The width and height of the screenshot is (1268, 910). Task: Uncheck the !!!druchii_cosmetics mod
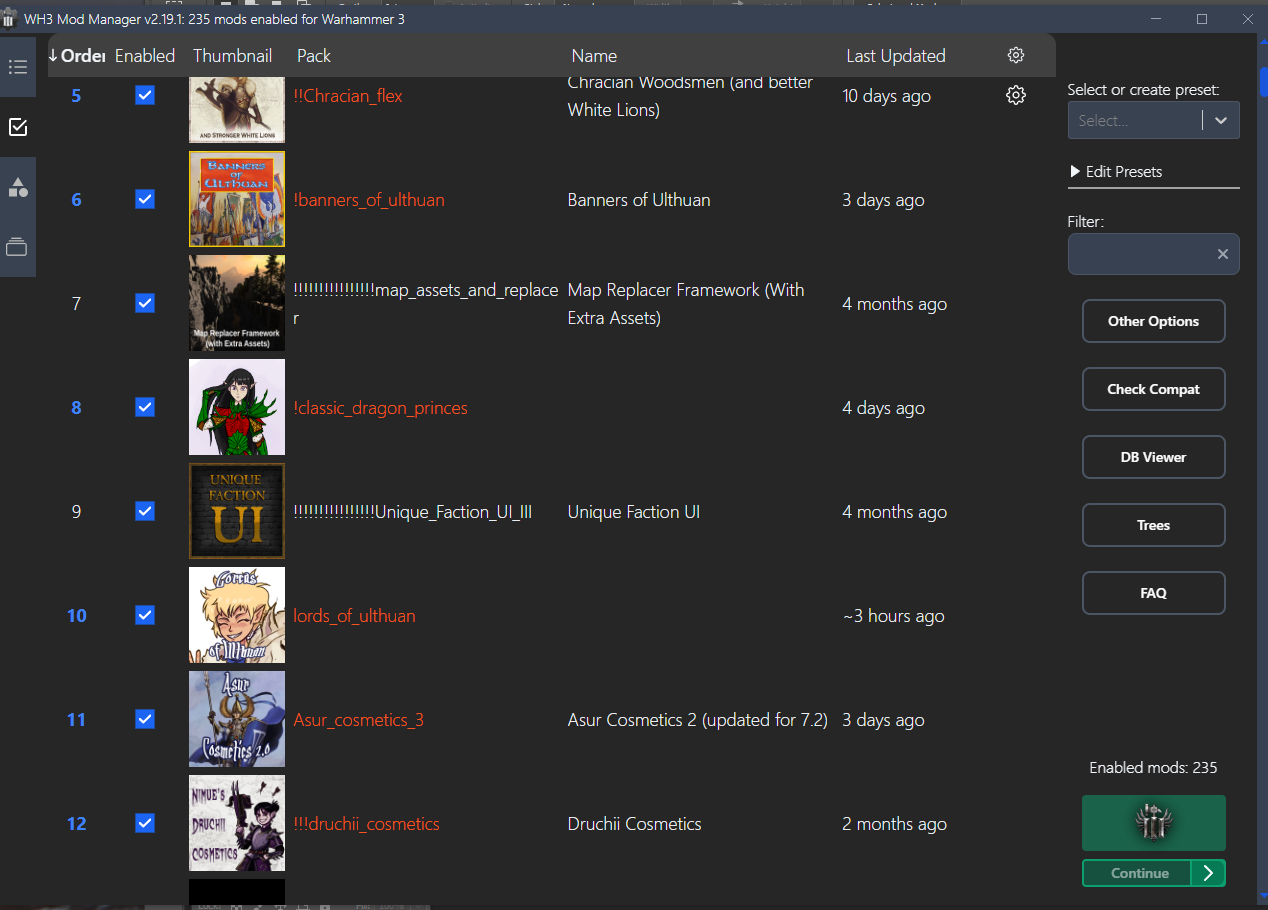[x=145, y=823]
